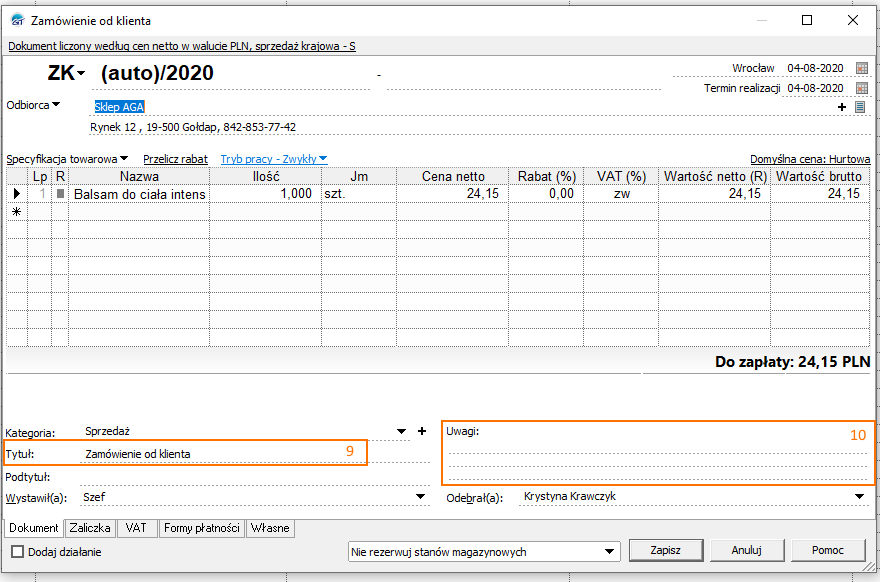Click plus icon to add new Odbiorca

coord(842,107)
